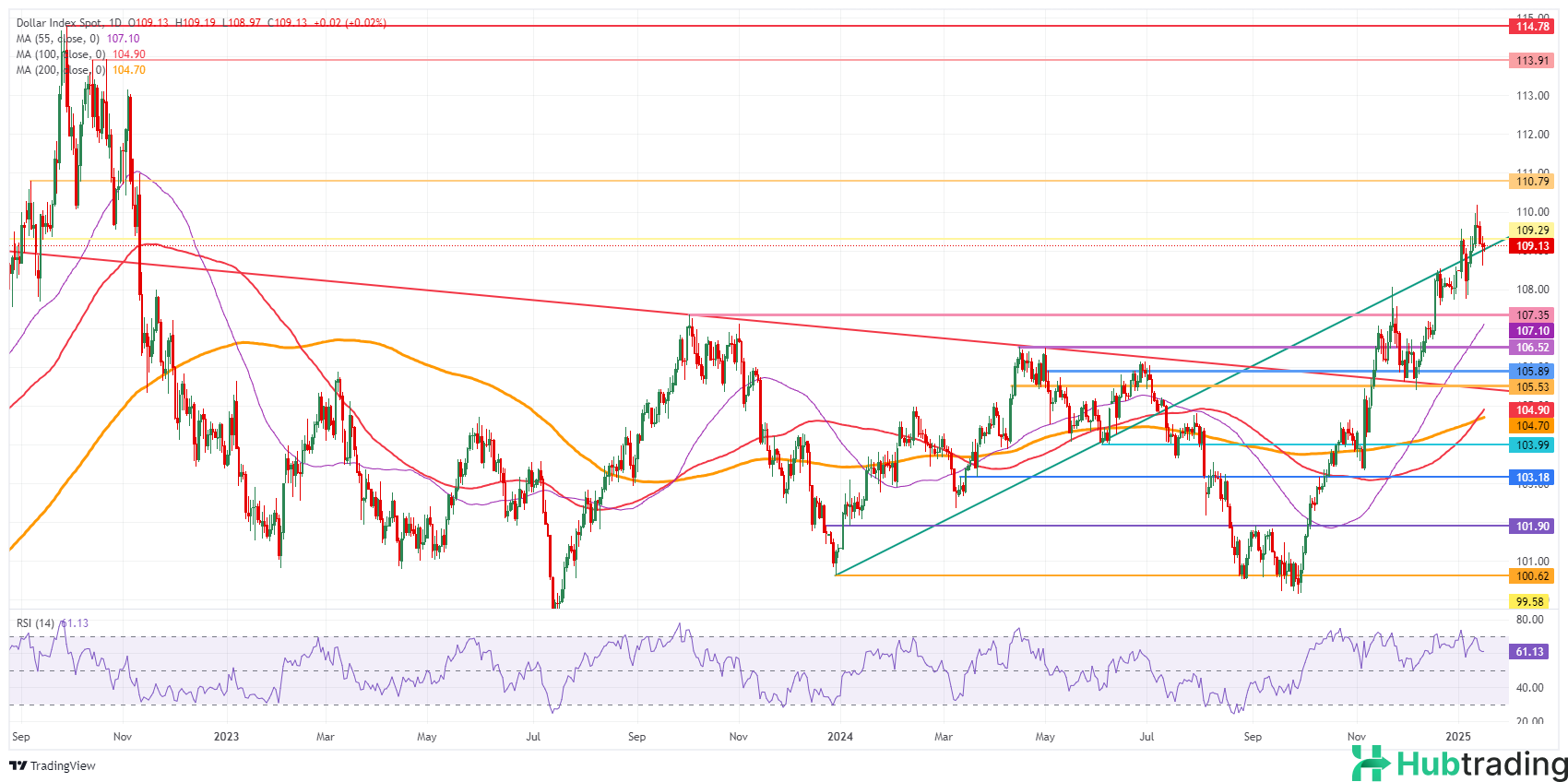Select the blue 103.18 price level tag
This screenshot has width=1568, height=782.
tap(1532, 478)
